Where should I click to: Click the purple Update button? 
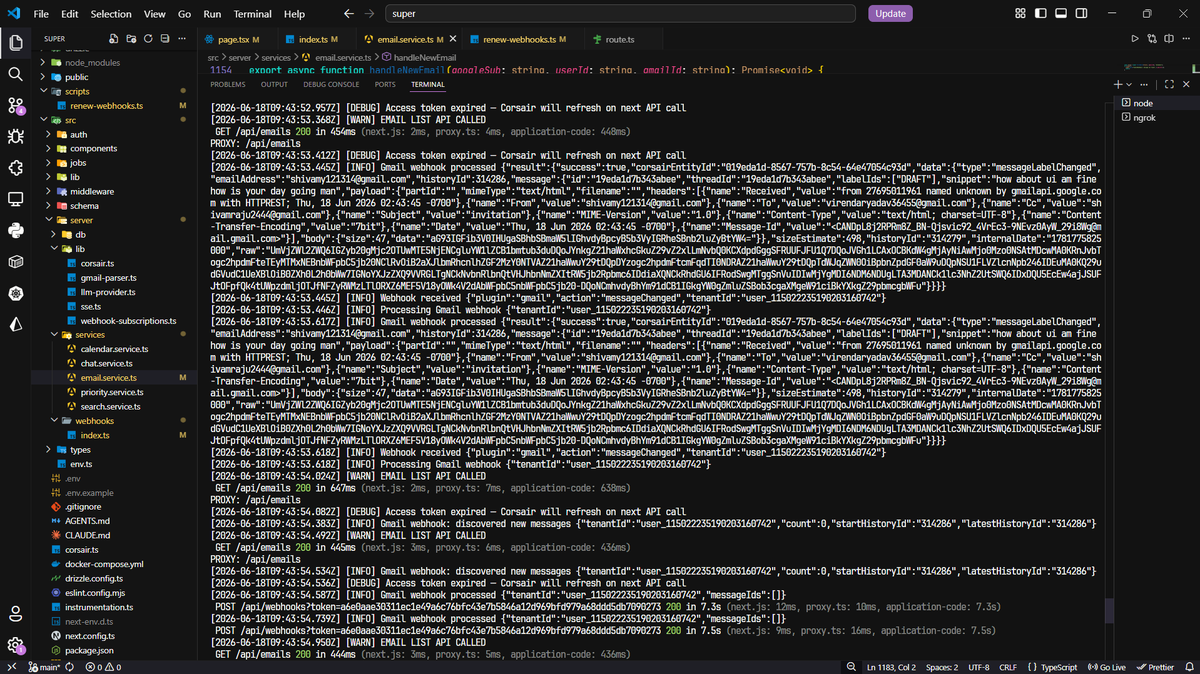(x=890, y=14)
